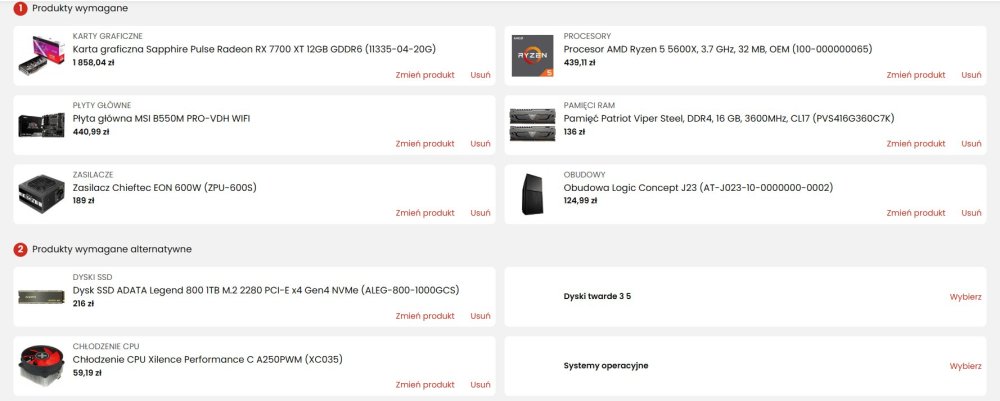The width and height of the screenshot is (1000, 401).
Task: Change product for the Logic Concept case
Action: (x=916, y=213)
